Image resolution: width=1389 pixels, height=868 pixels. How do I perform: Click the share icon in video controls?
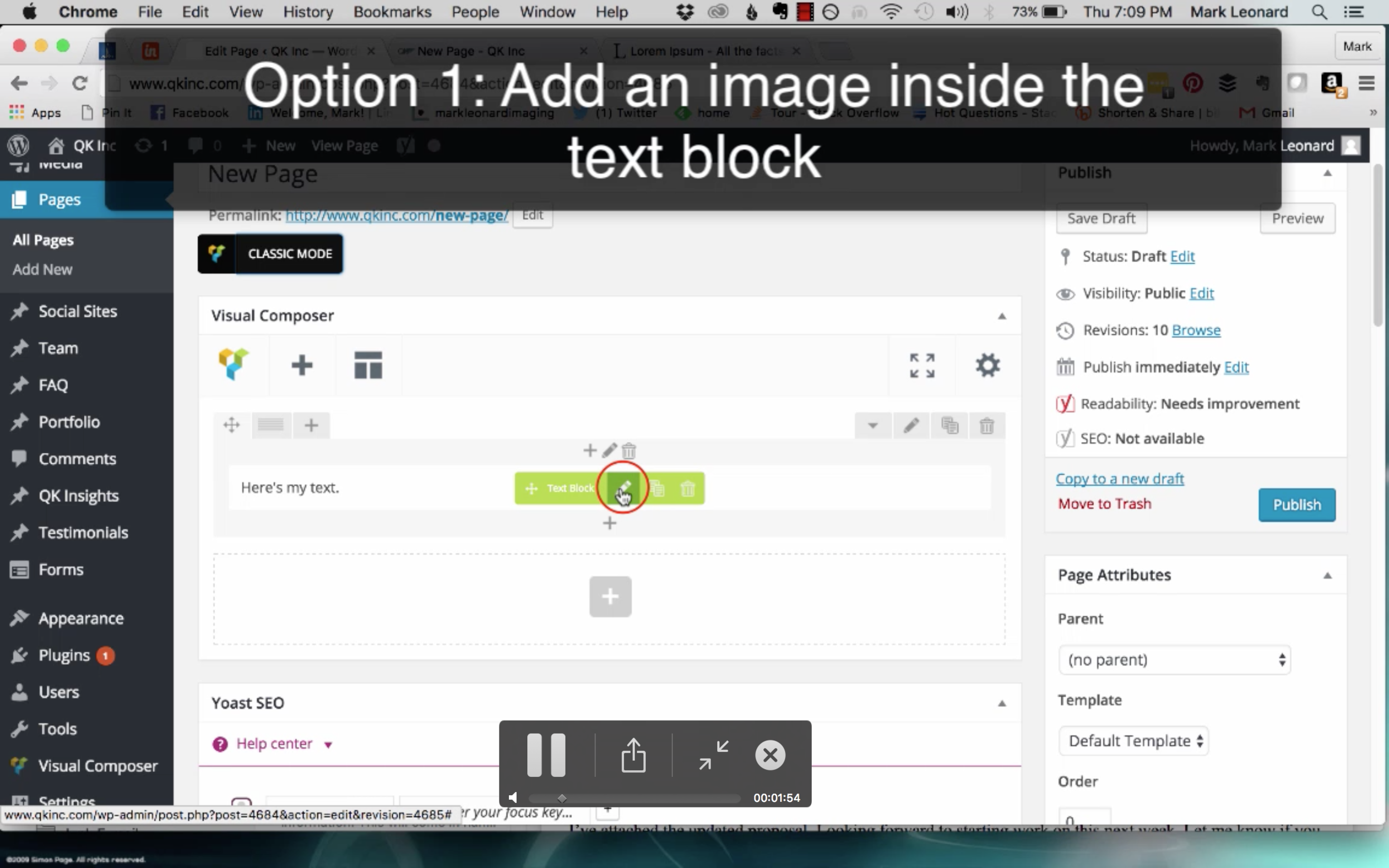(x=633, y=755)
